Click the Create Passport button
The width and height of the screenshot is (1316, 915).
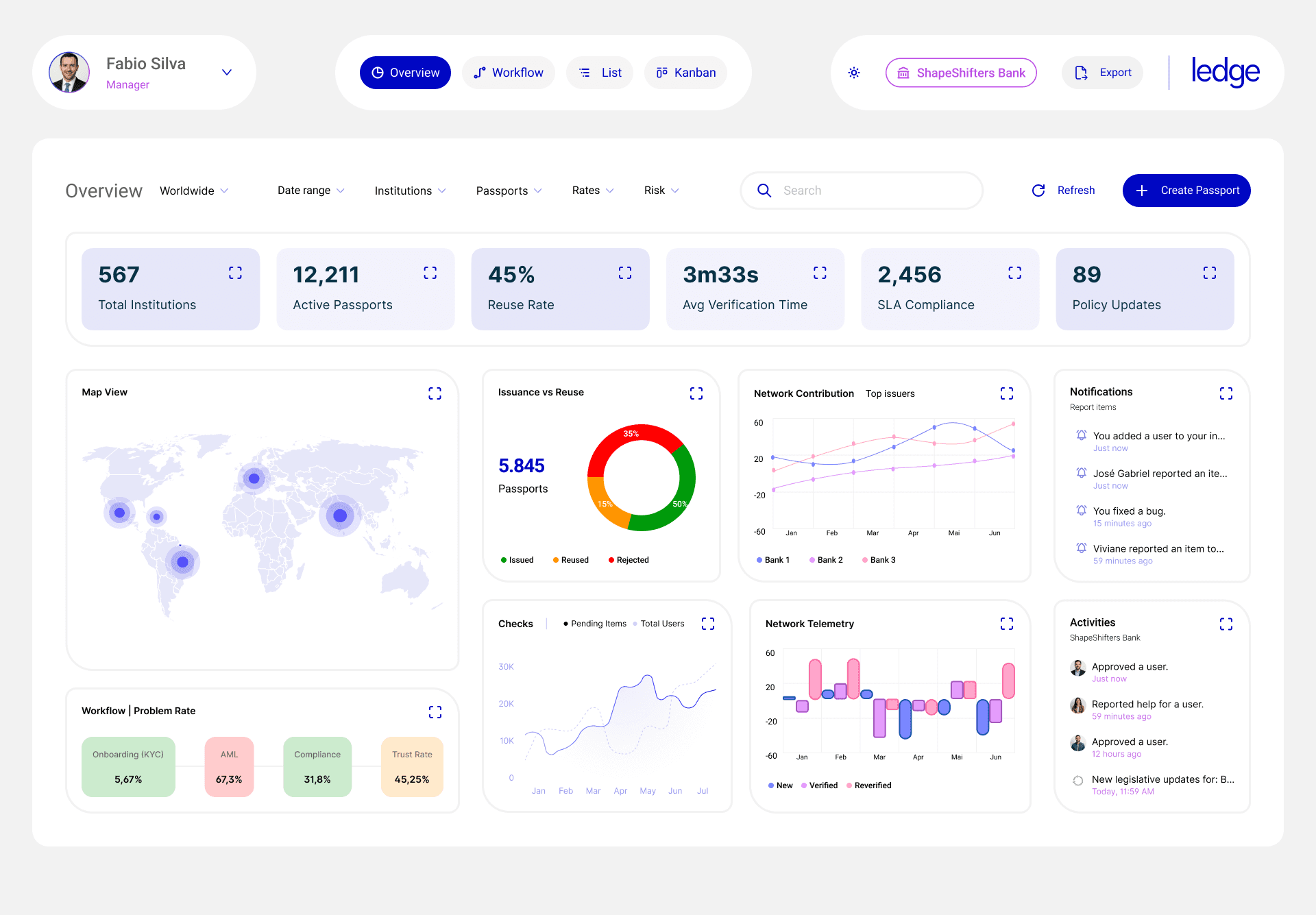[x=1186, y=191]
